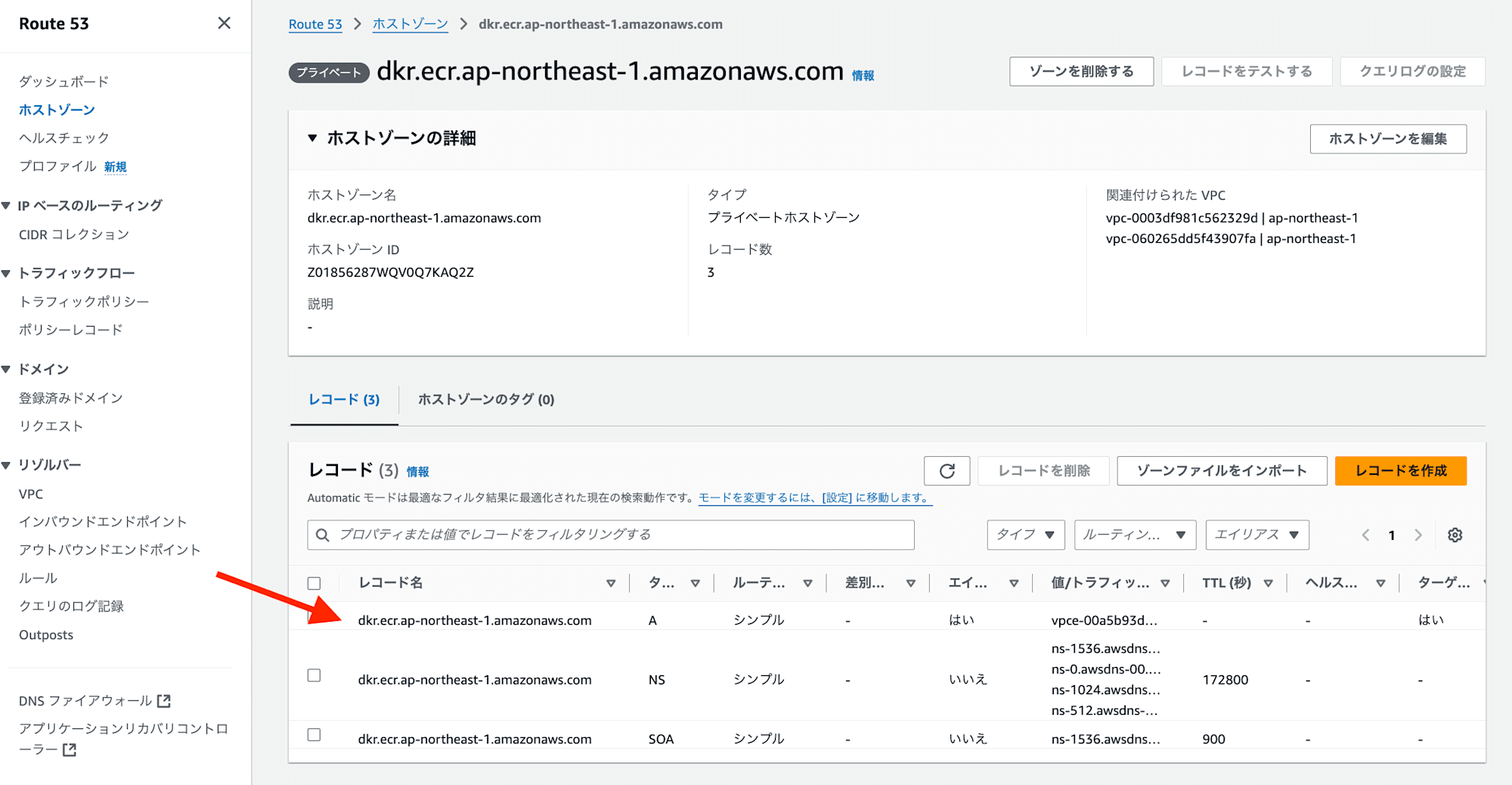Viewport: 1512px width, 785px height.
Task: Open the エイリアス filter dropdown
Action: [1256, 535]
